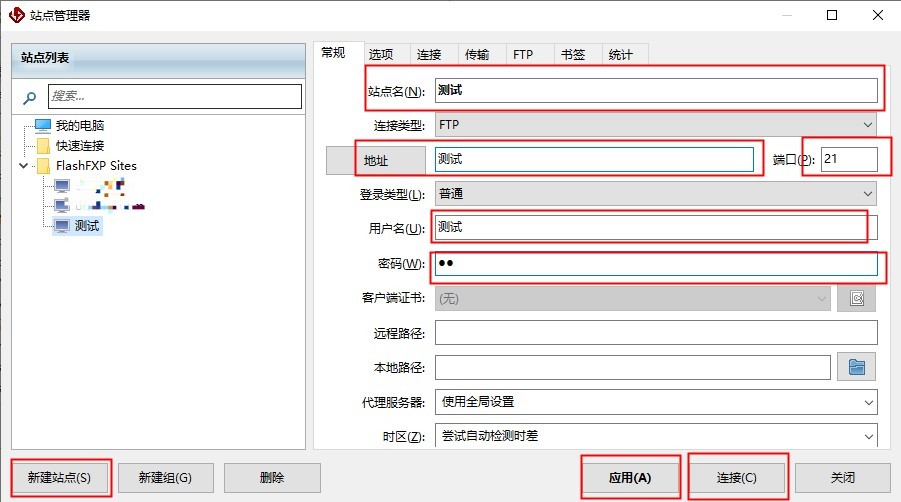Switch to the 选项 tab
Screen dimensions: 901x502
[381, 55]
